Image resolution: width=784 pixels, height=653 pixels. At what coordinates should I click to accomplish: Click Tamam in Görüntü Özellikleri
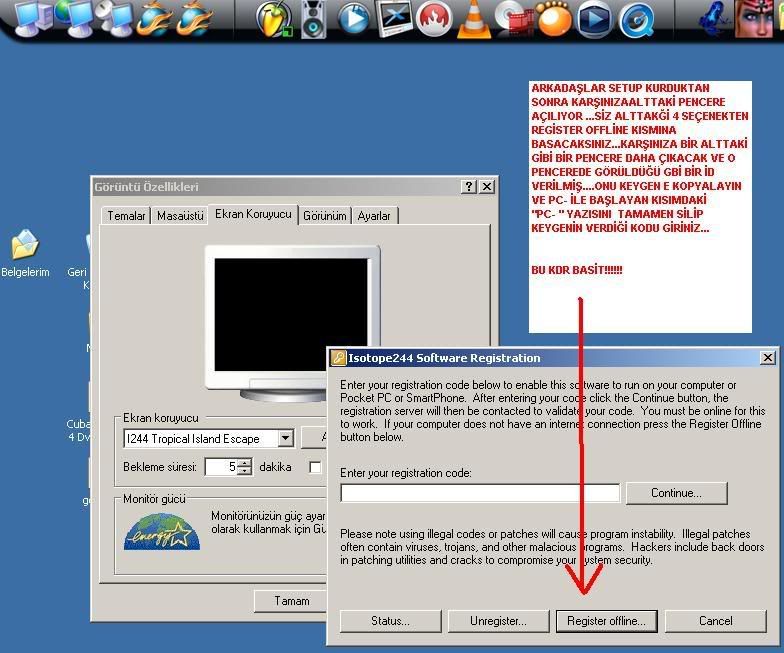click(291, 600)
